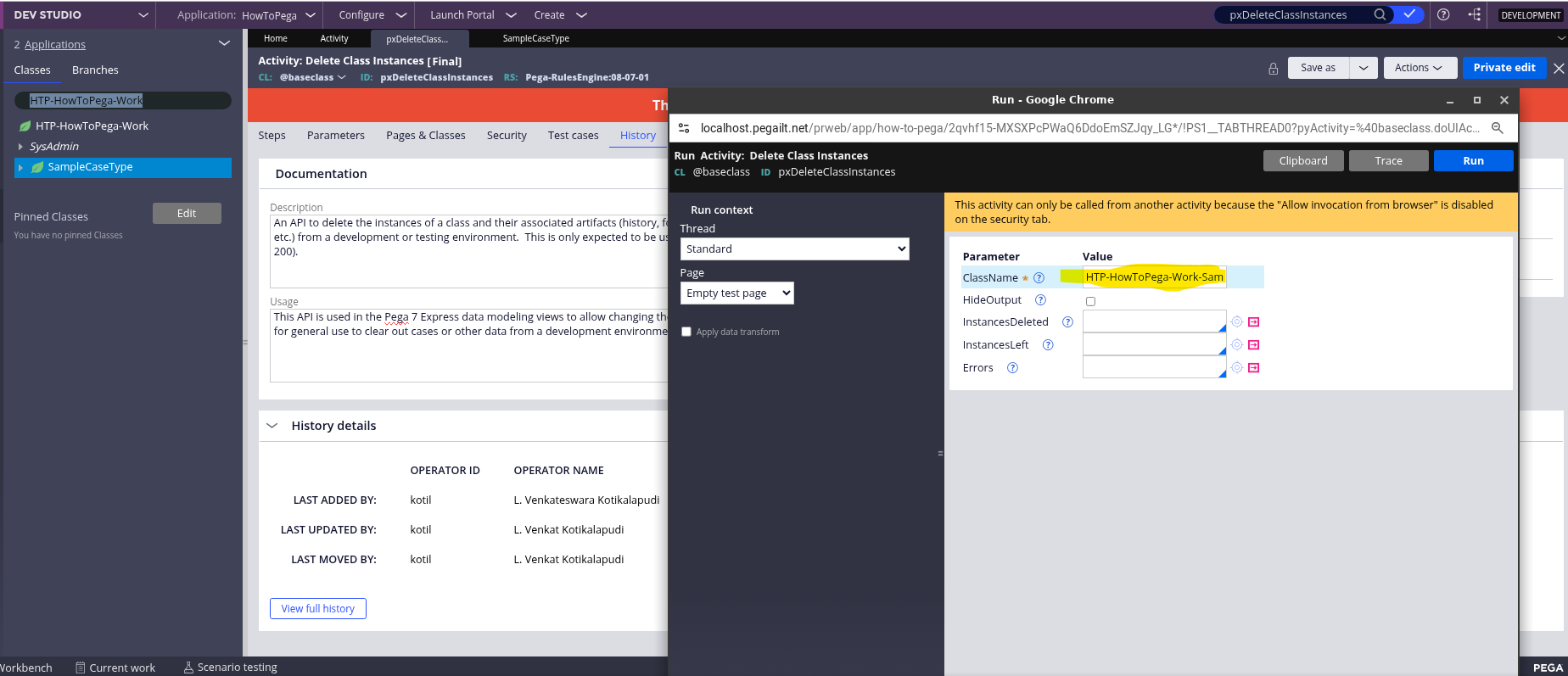
Task: Open the Configure menu
Action: coord(372,15)
